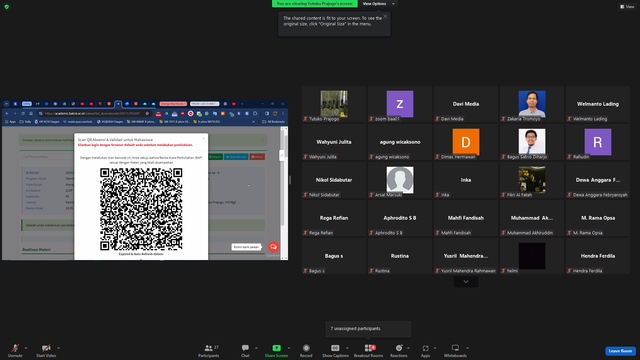
Task: Expand the caret next to Reactions
Action: 409,348
